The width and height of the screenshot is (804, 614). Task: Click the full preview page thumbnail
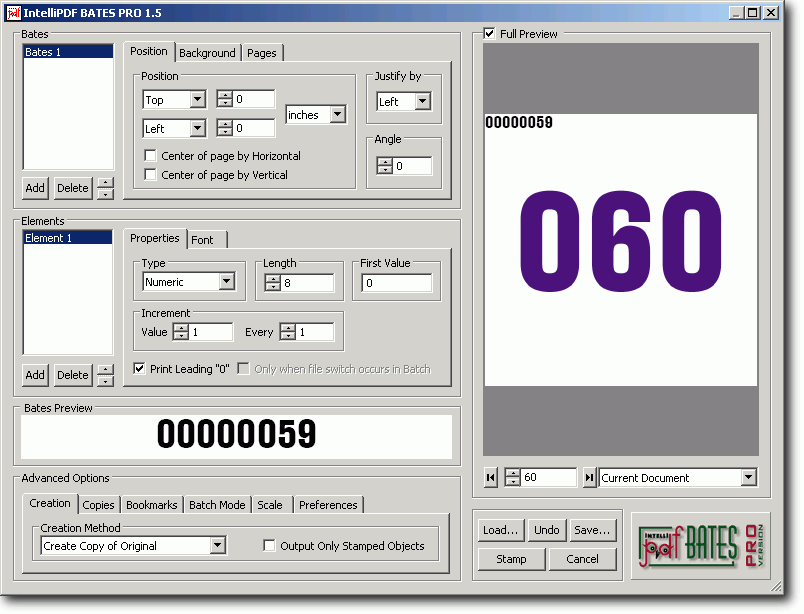click(620, 250)
